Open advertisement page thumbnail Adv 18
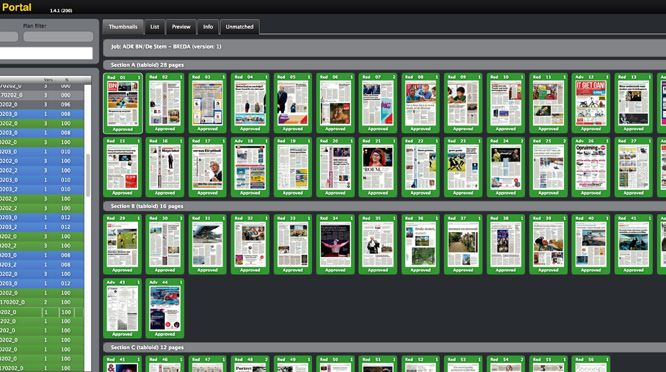Viewport: 666px width, 372px height. [x=250, y=167]
